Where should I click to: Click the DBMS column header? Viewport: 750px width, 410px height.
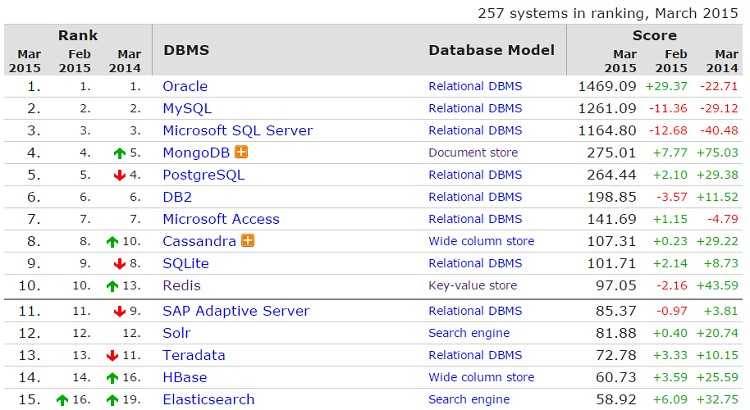(x=185, y=50)
